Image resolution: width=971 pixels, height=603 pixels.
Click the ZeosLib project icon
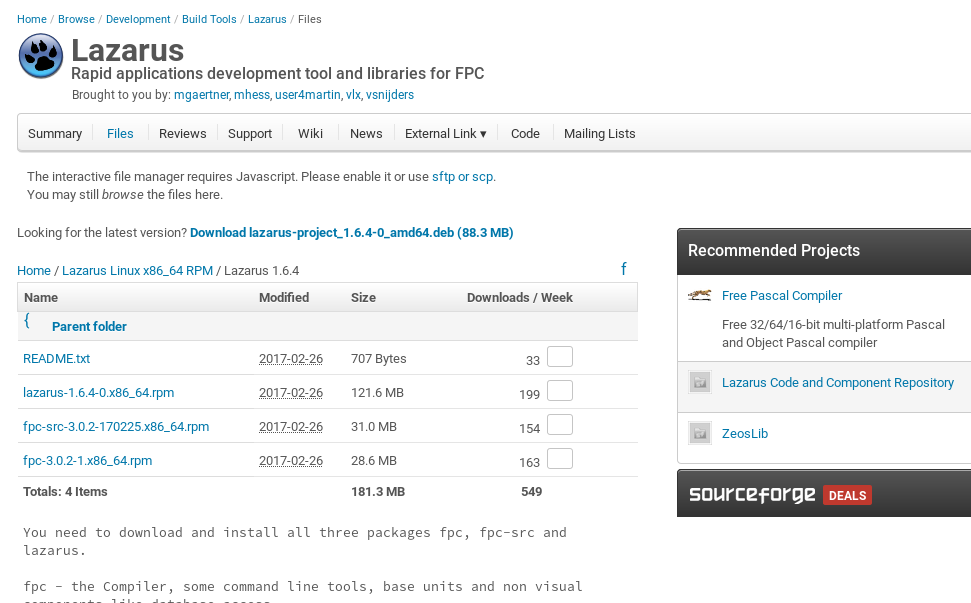pyautogui.click(x=699, y=434)
